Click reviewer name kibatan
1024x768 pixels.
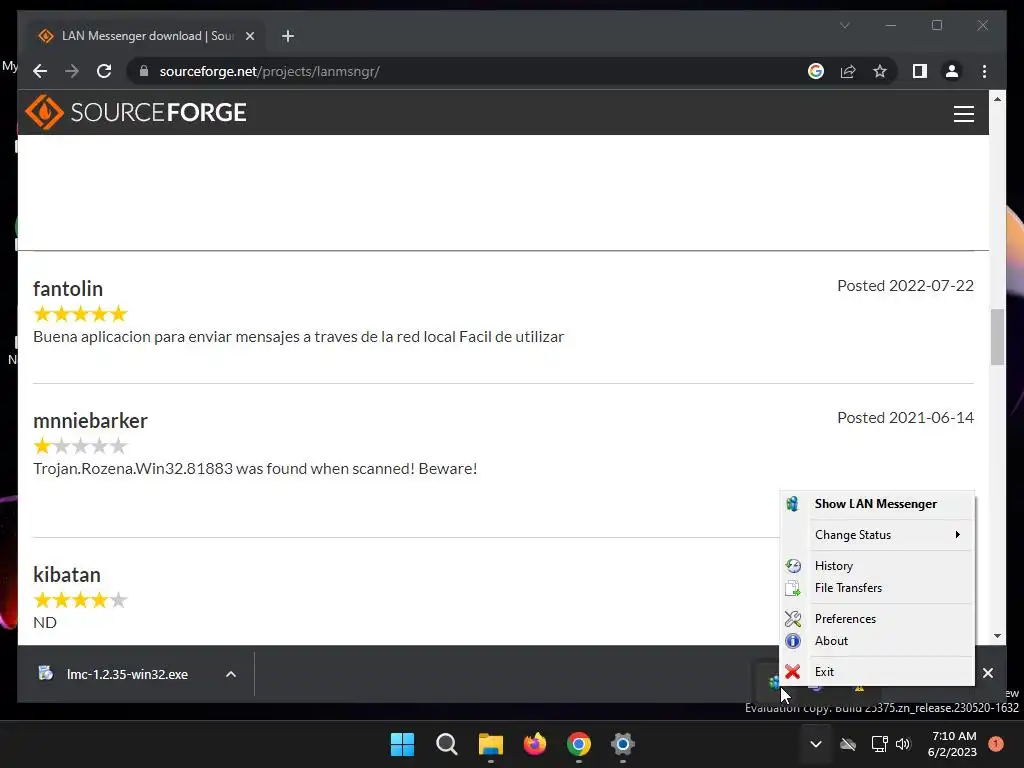[67, 575]
